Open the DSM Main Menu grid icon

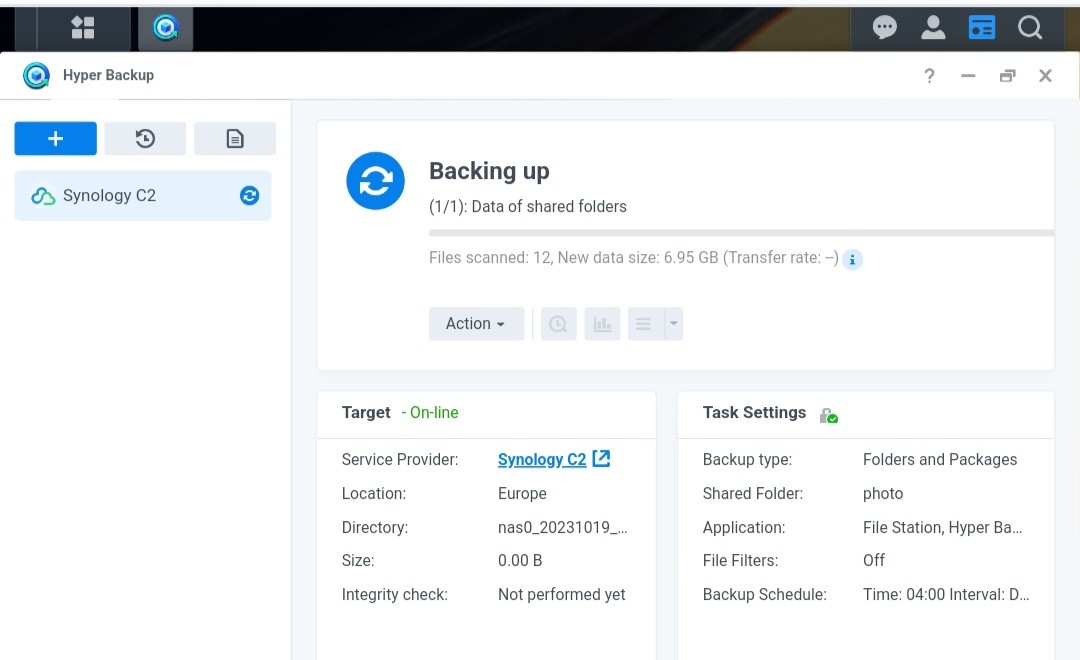83,28
